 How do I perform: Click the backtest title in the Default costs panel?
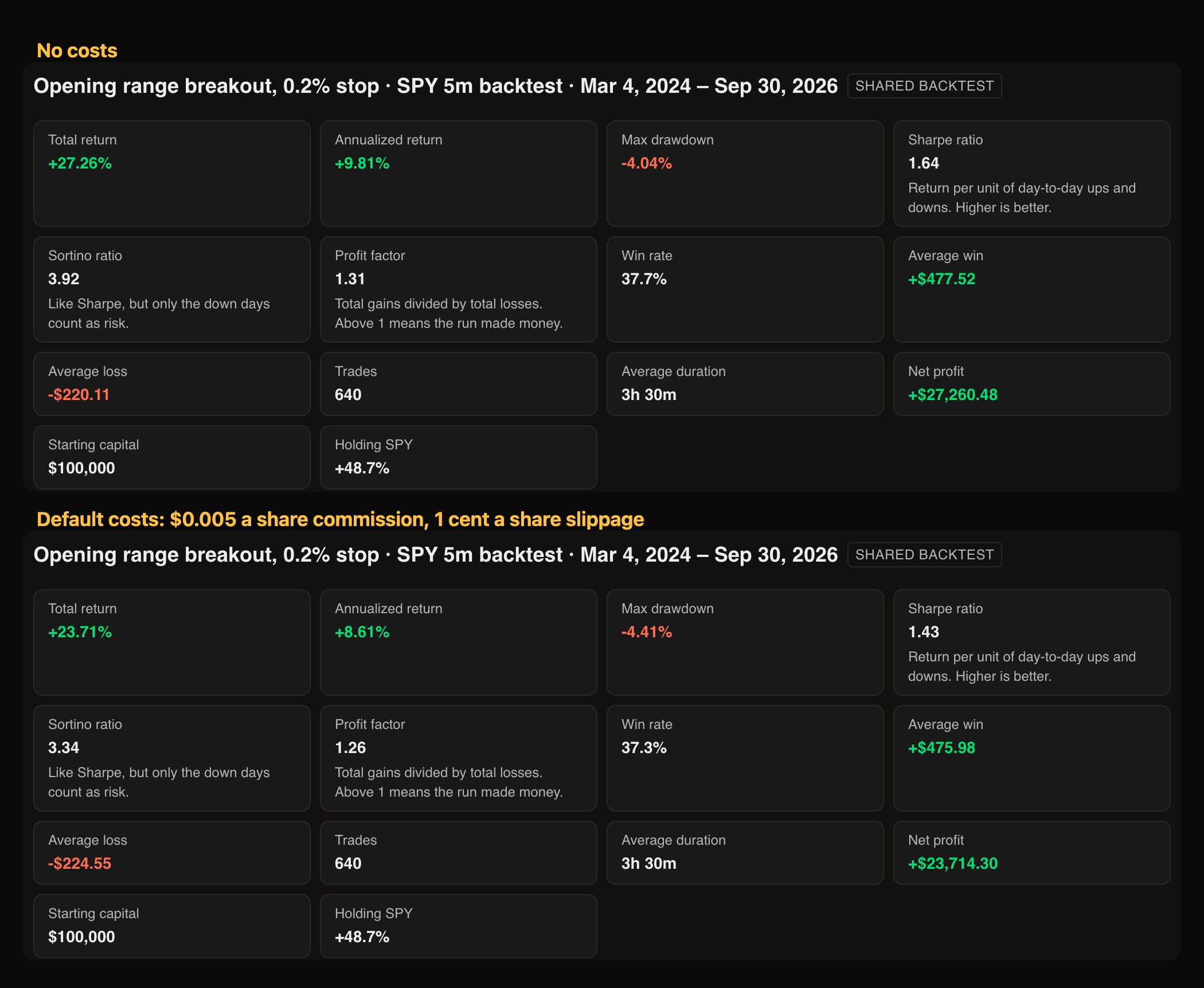coord(436,555)
